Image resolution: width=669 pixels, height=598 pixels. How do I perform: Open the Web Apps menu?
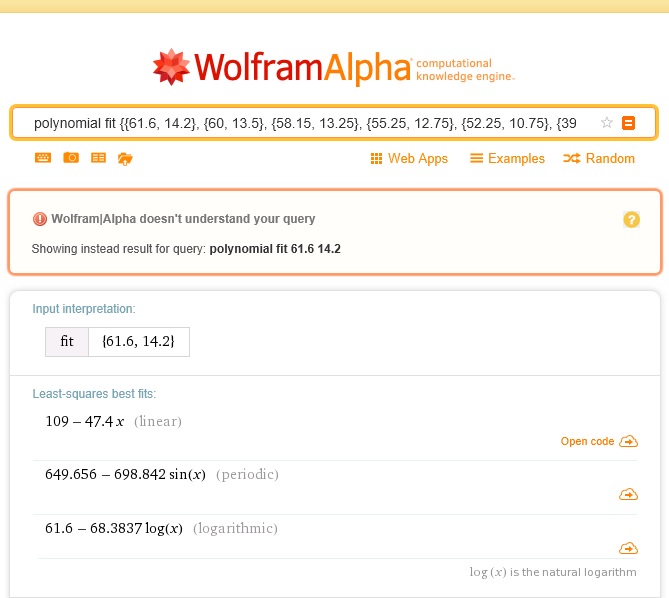point(409,159)
